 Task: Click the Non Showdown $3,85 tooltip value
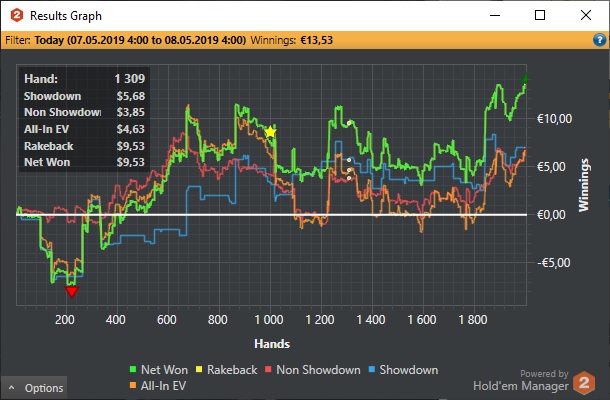point(131,112)
